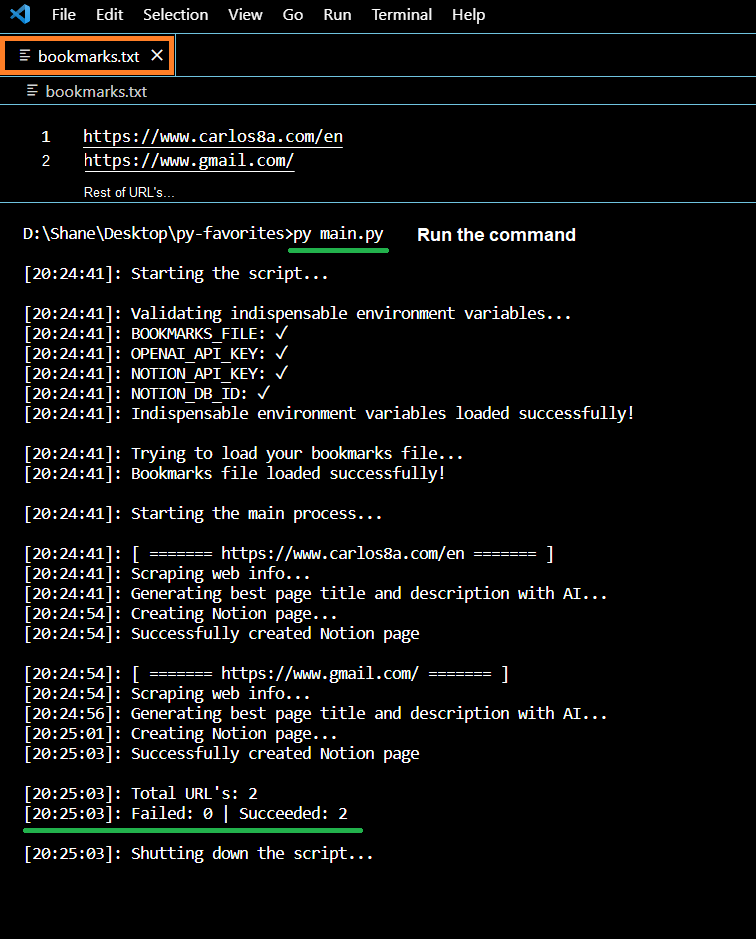
Task: Click the 20:25:03 'Successfully created Notion page' line
Action: pos(222,754)
